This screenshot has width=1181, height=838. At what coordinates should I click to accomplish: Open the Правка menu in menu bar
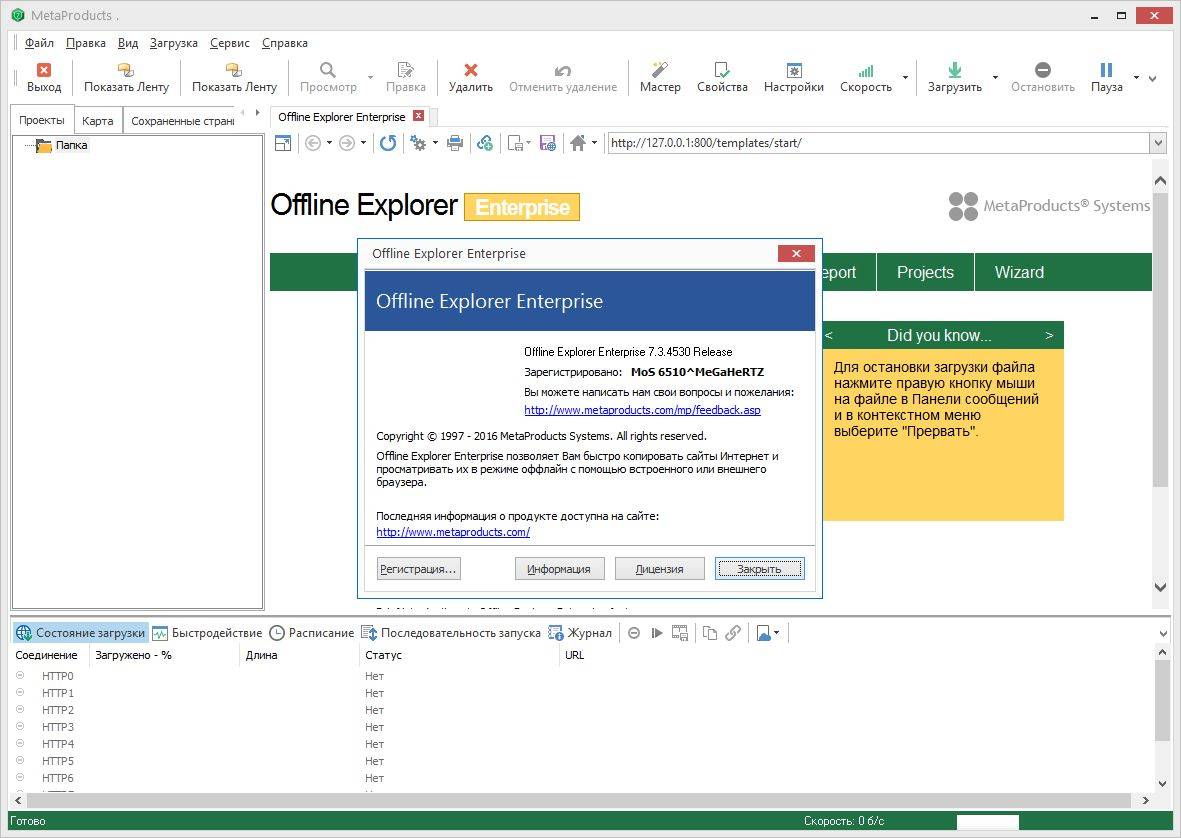click(x=86, y=43)
